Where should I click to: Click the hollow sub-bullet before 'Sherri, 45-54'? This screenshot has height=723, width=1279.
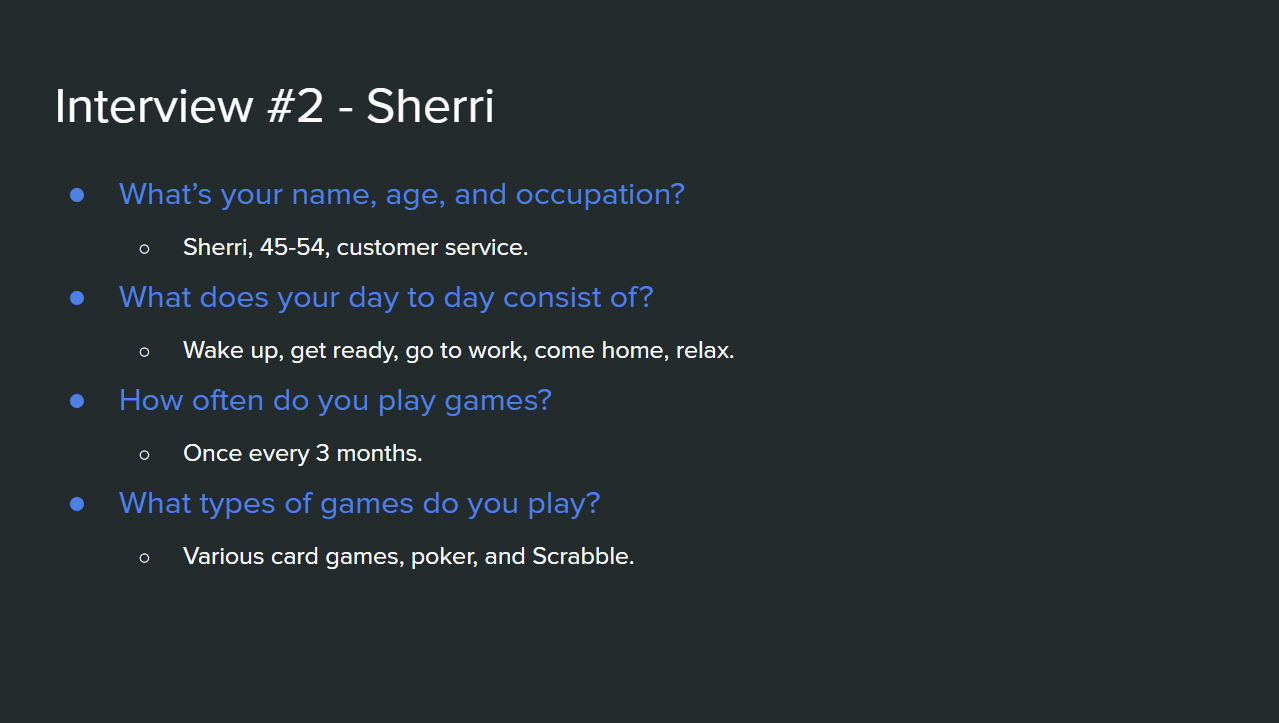point(145,248)
